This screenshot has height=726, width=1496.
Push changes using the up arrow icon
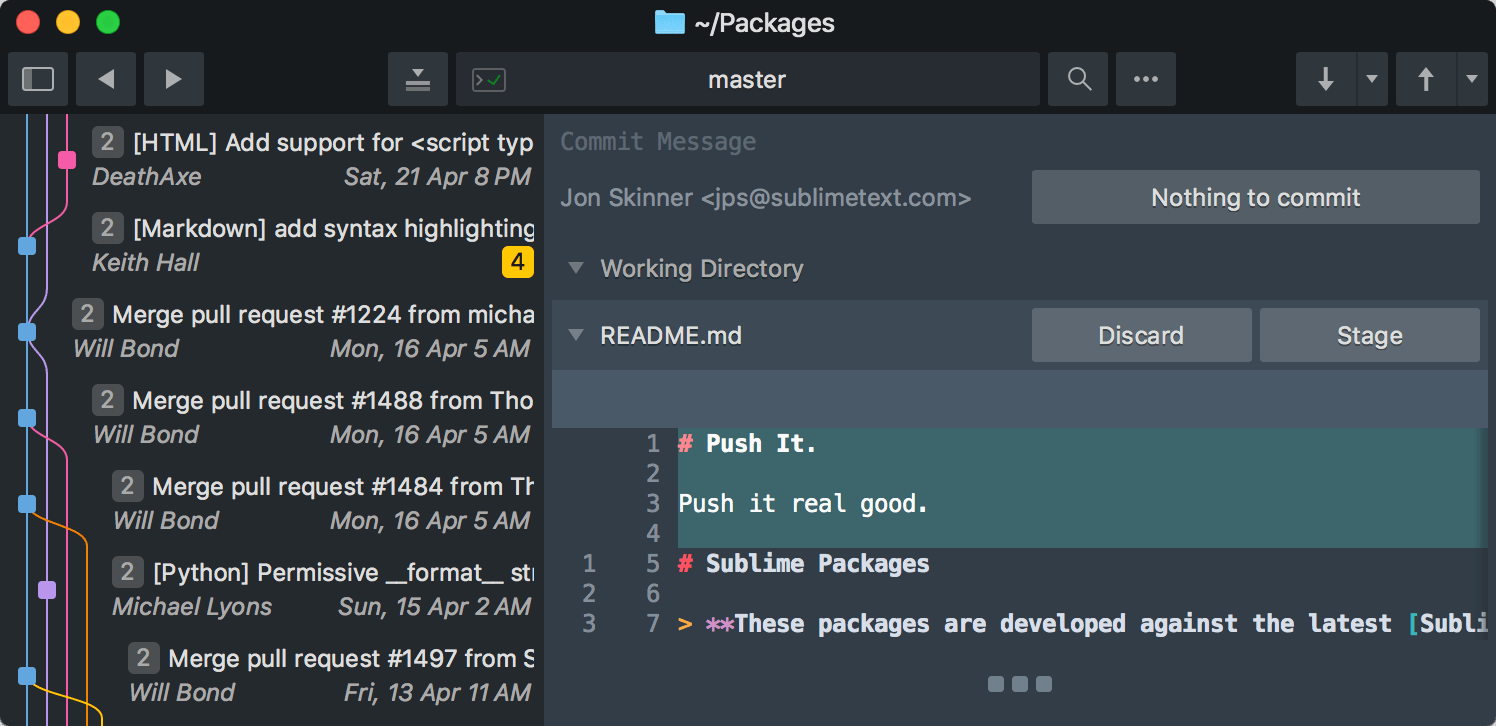[x=1426, y=78]
